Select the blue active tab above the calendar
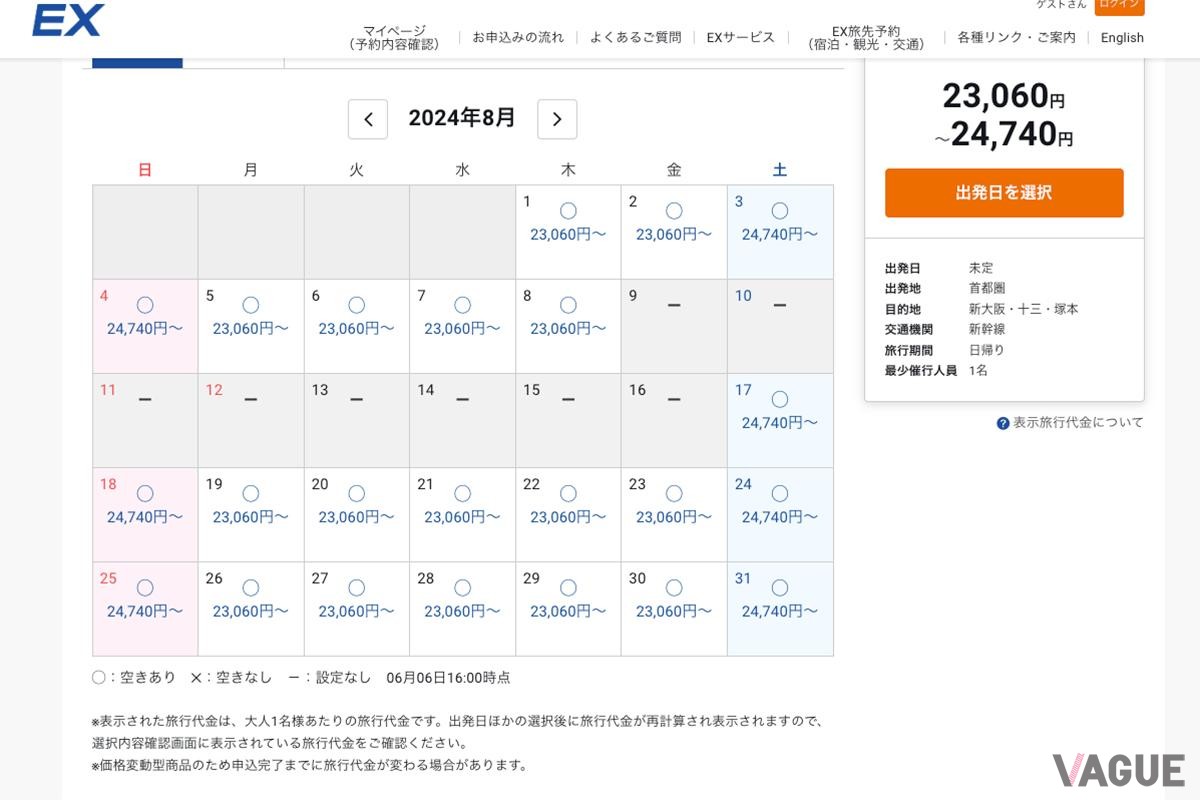This screenshot has width=1200, height=800. pyautogui.click(x=136, y=62)
